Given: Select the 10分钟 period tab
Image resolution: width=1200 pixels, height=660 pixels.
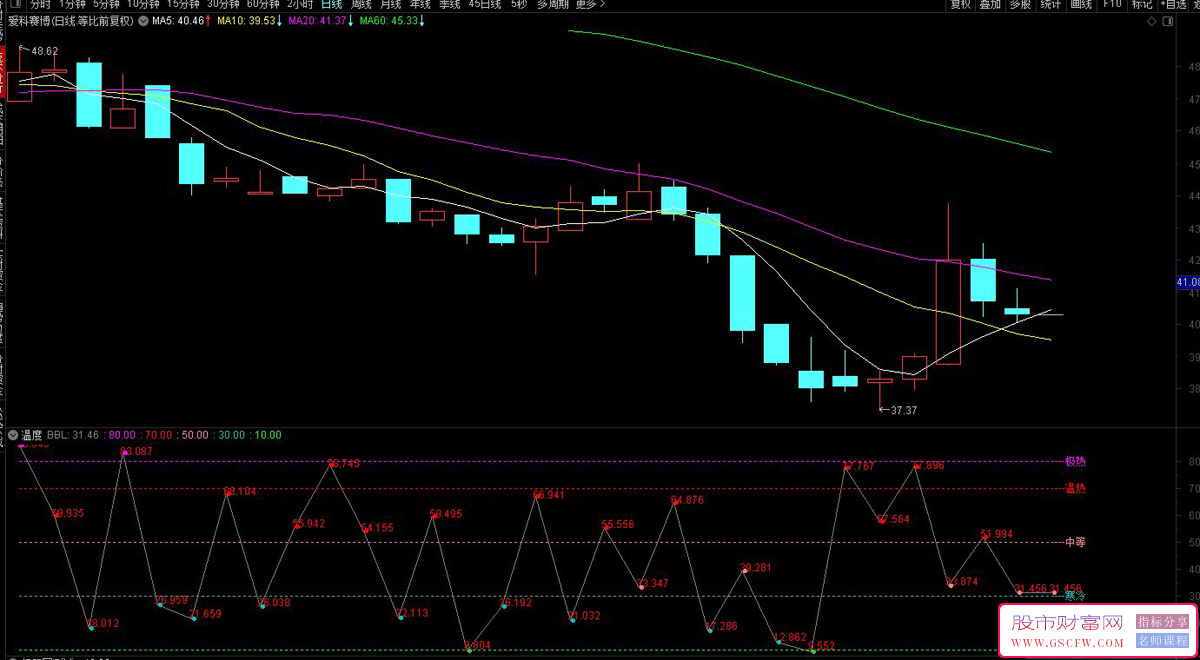Looking at the screenshot, I should pos(144,5).
